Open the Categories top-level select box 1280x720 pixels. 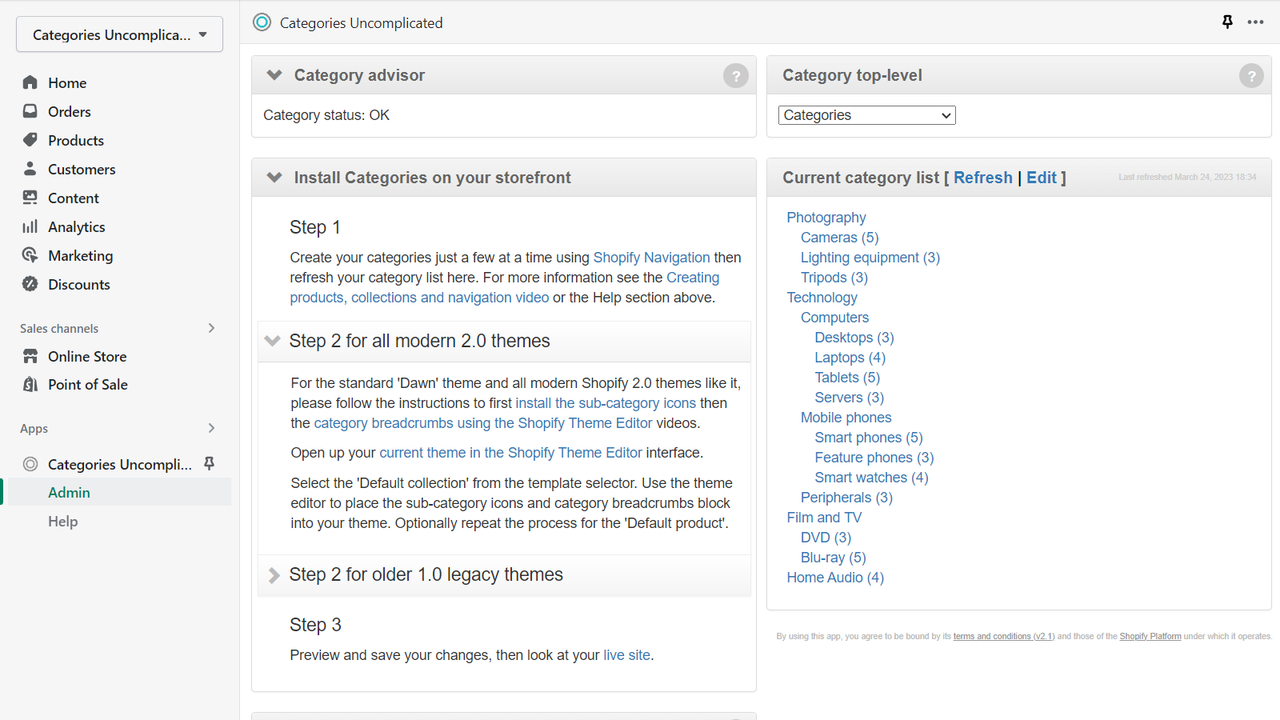[x=867, y=115]
